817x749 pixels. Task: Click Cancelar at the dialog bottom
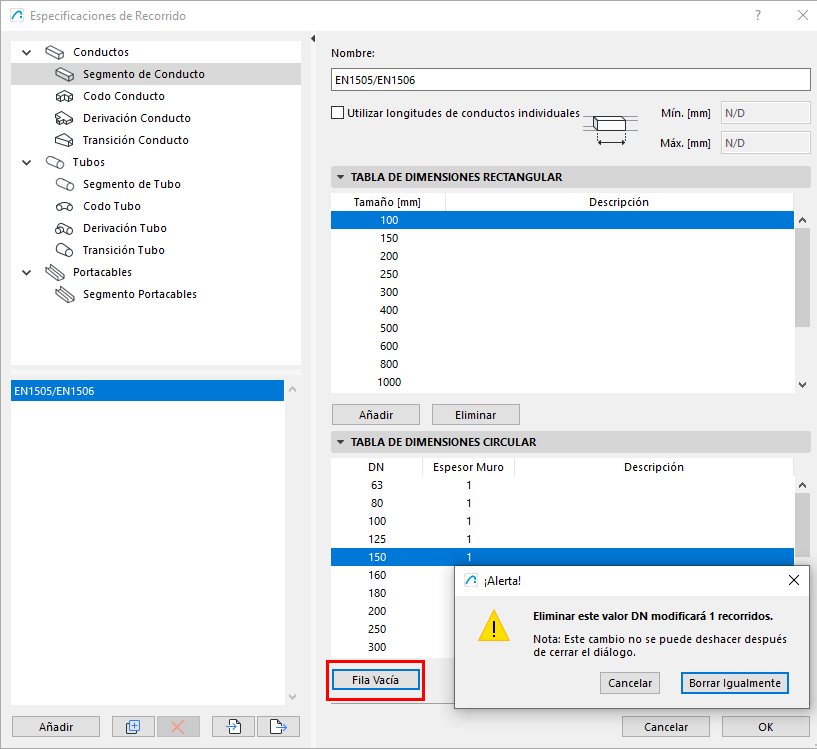click(x=666, y=727)
